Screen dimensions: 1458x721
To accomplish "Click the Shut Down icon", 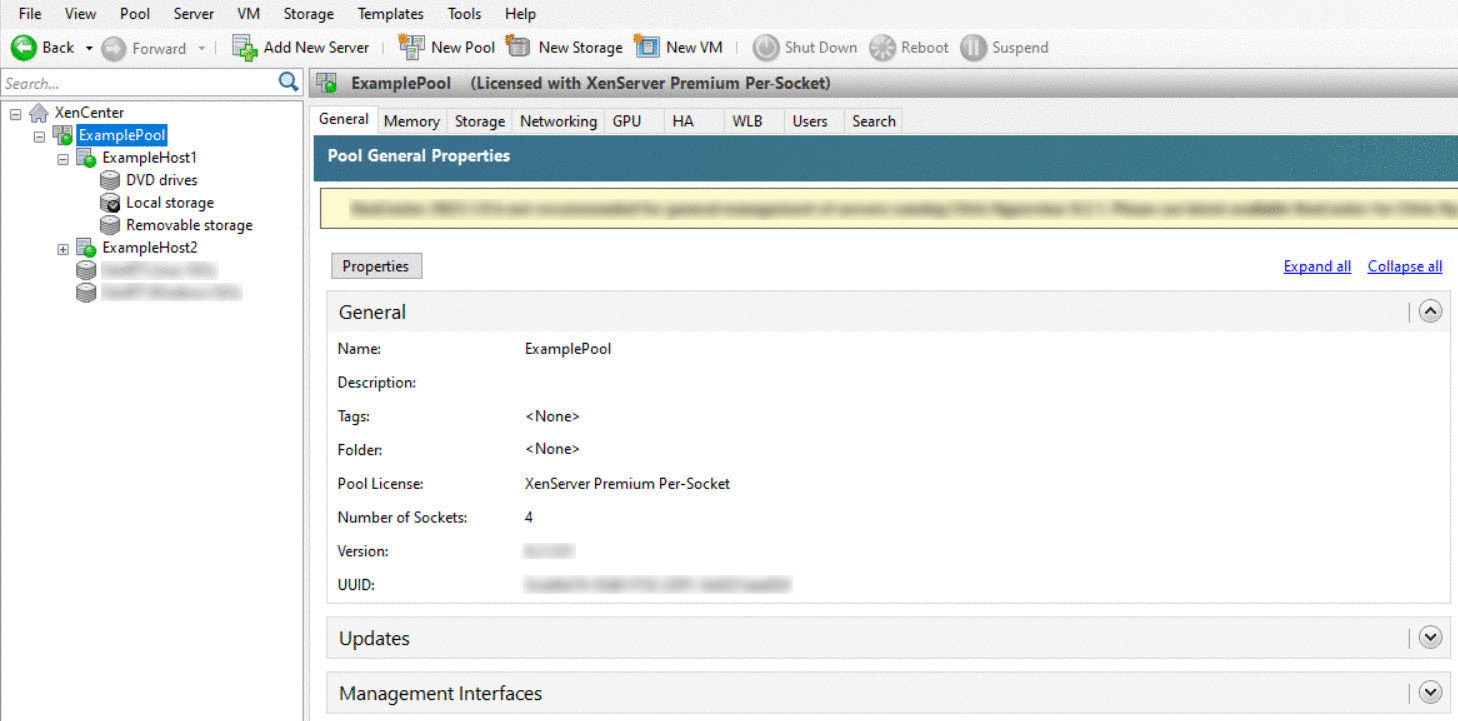I will click(766, 47).
